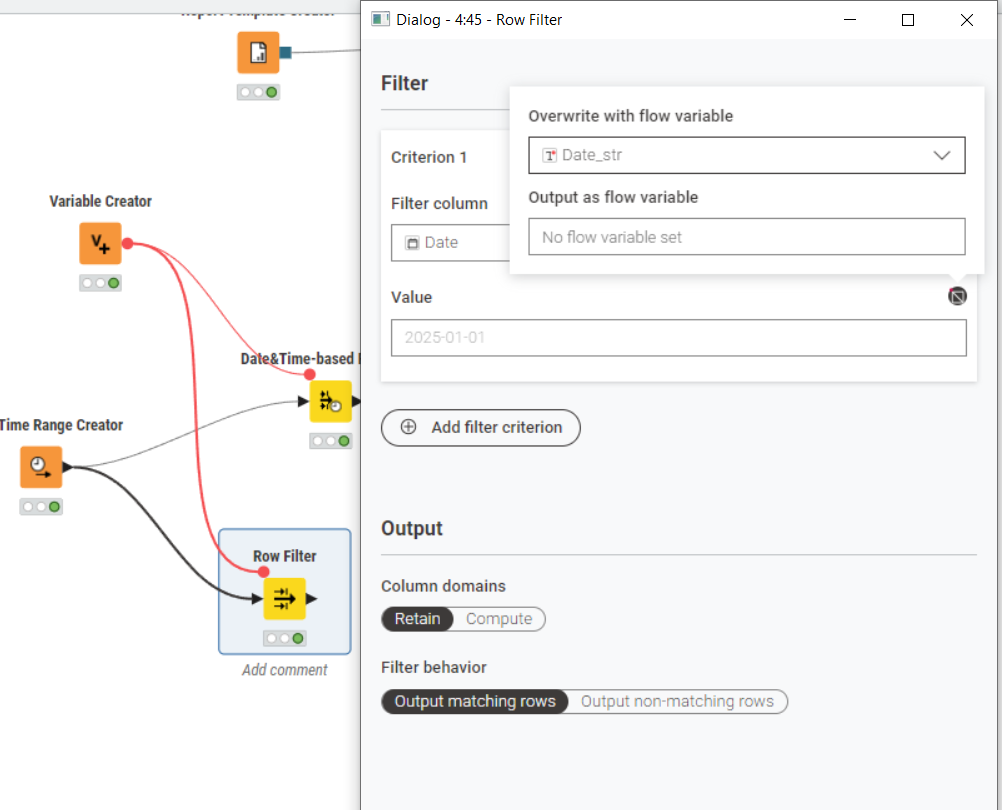This screenshot has width=1002, height=810.
Task: Select Retain for column domains
Action: click(417, 619)
